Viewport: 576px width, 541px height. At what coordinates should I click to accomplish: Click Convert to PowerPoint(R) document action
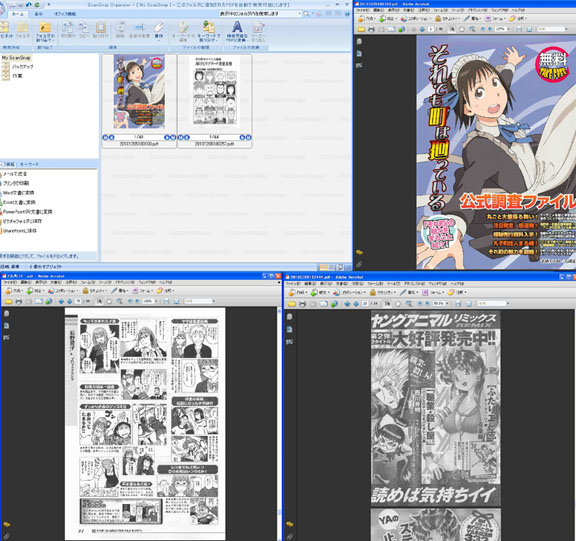pyautogui.click(x=27, y=212)
